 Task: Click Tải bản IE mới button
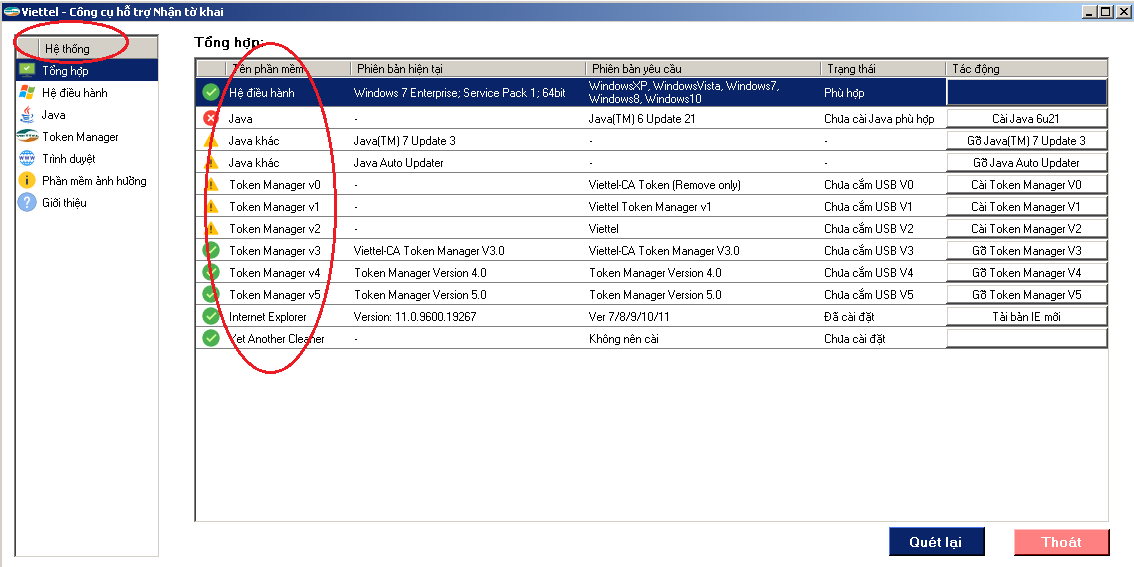coord(1026,317)
